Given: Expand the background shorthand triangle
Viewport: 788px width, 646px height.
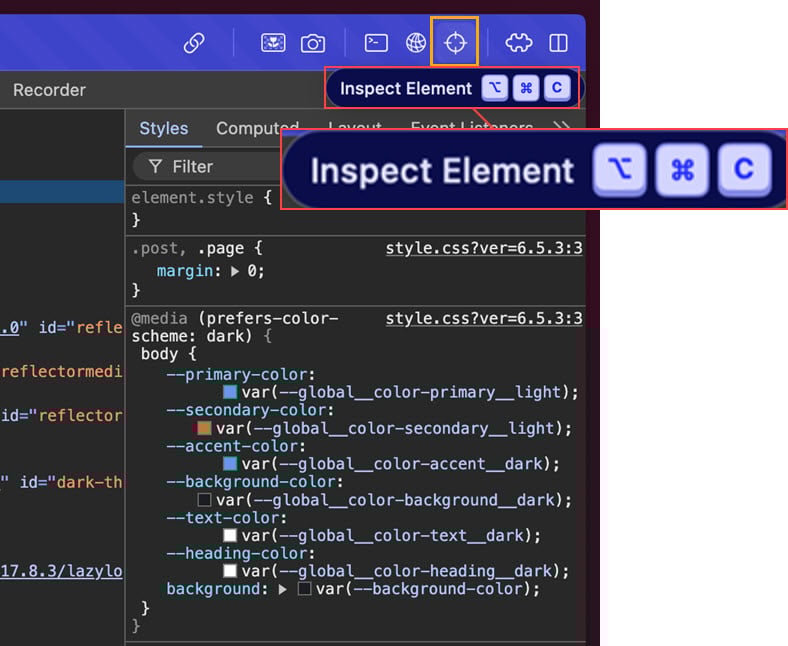Looking at the screenshot, I should point(283,589).
